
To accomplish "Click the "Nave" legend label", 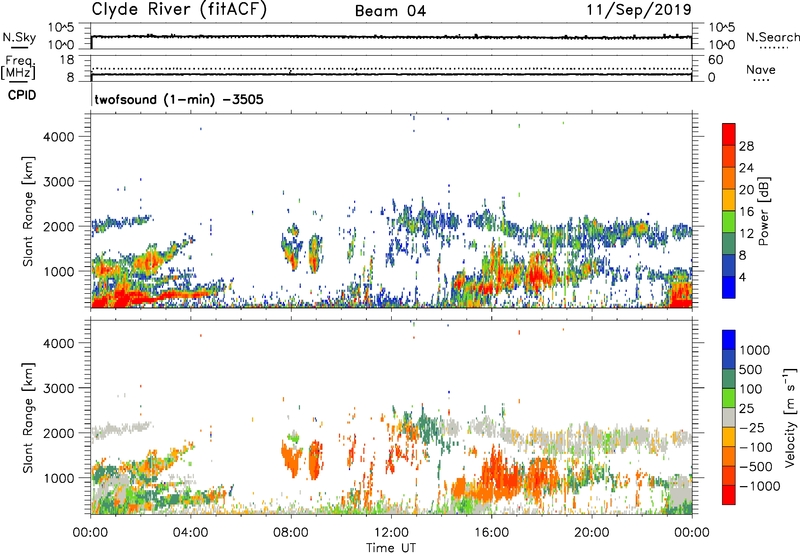I will (761, 70).
